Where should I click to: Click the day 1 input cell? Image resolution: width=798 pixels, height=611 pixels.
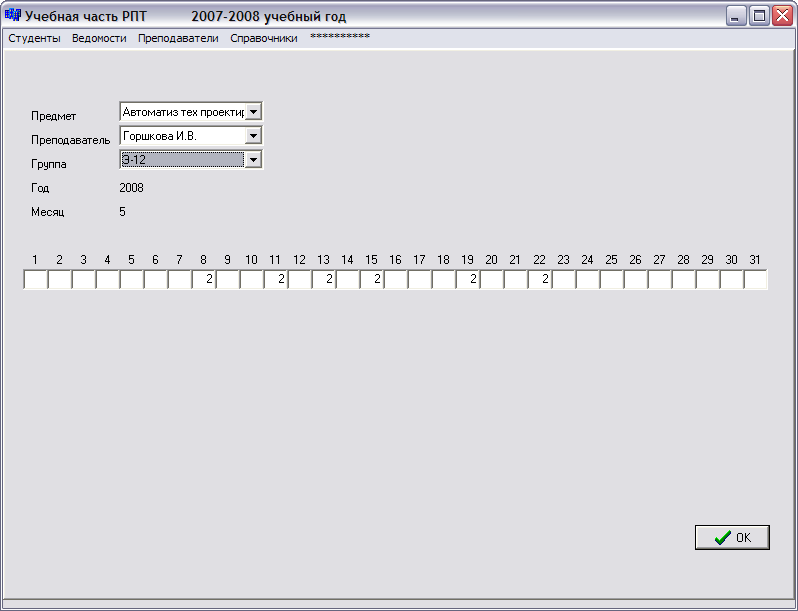(x=35, y=279)
